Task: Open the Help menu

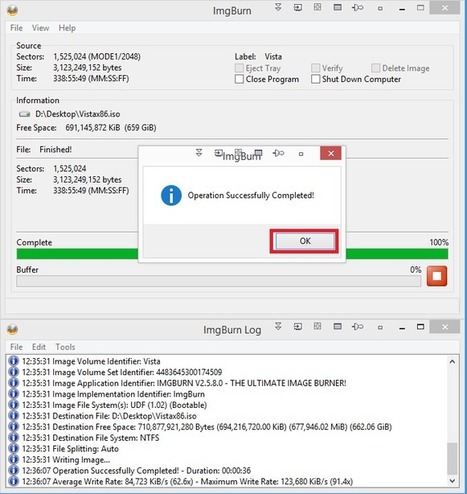Action: tap(67, 28)
